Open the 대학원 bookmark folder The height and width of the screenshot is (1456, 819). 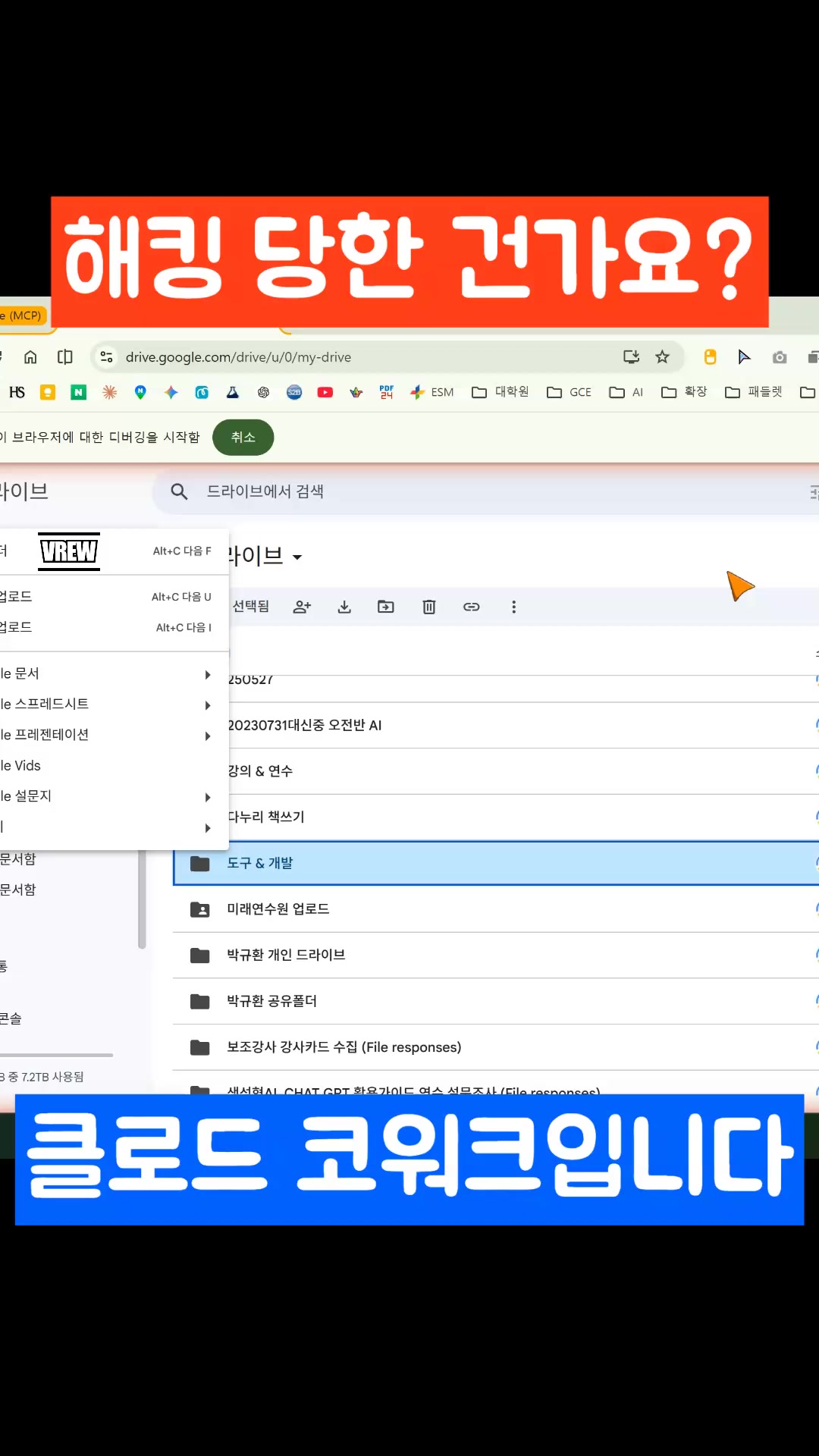point(500,392)
